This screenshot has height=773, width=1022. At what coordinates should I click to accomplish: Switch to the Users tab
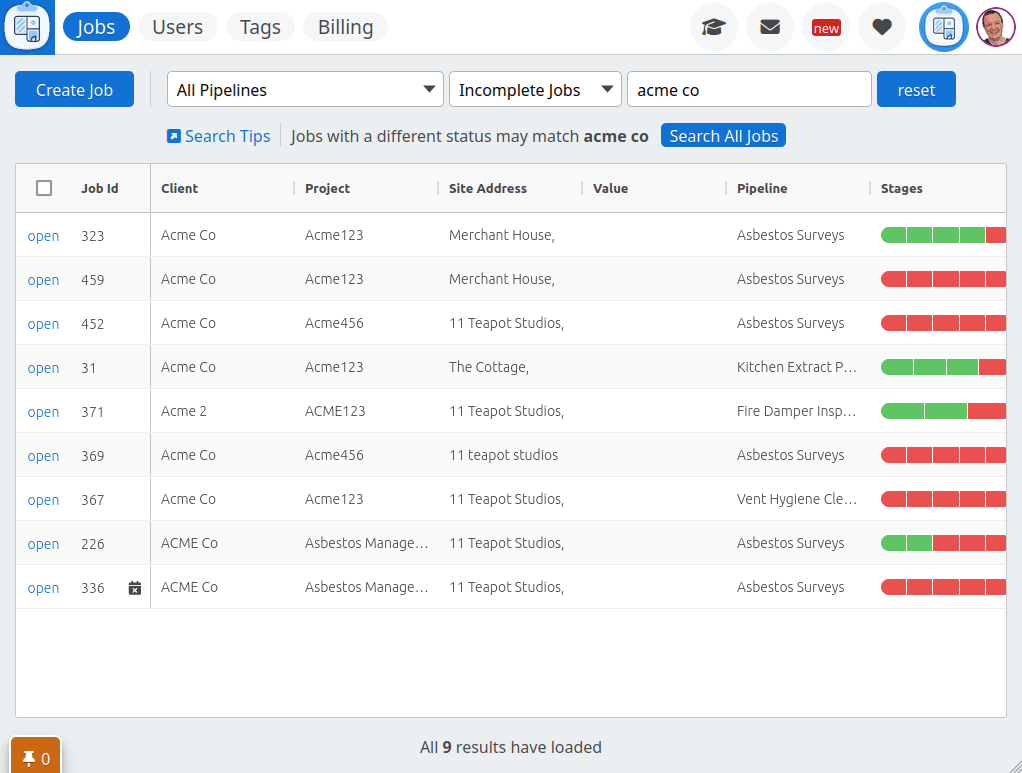[x=177, y=27]
